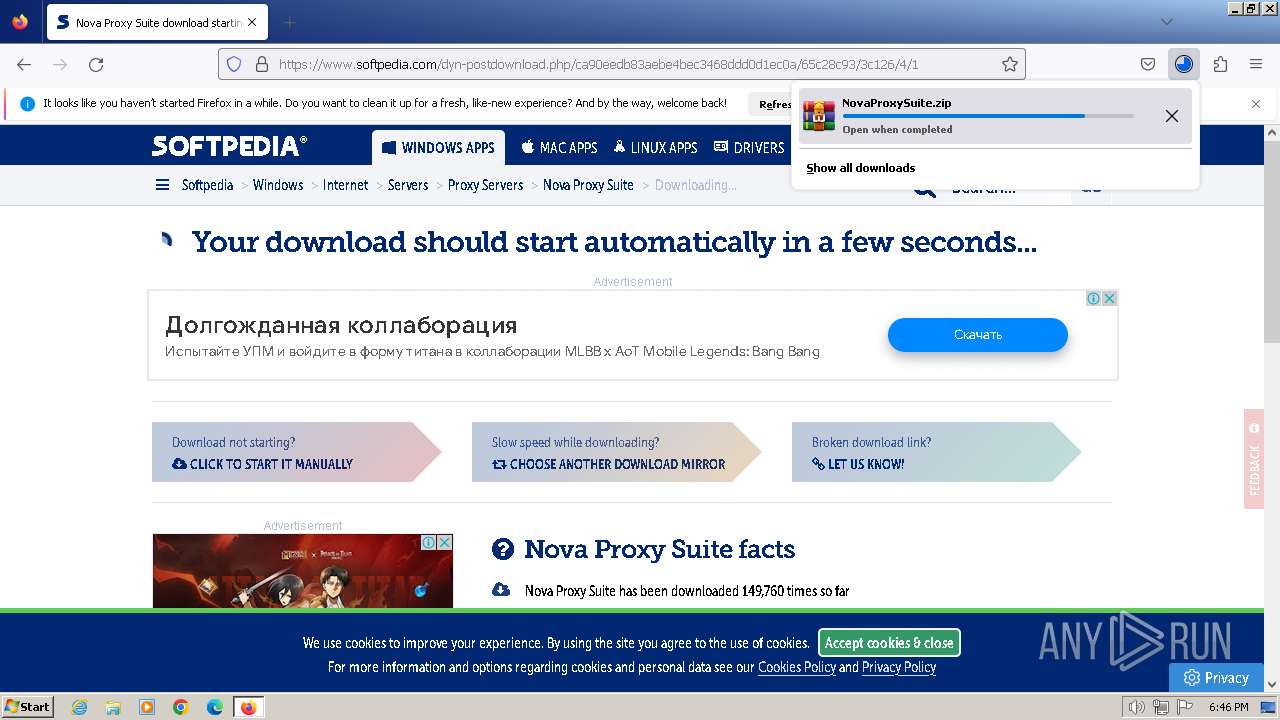The height and width of the screenshot is (720, 1280).
Task: Select the Nova Proxy Suite download tab
Action: click(156, 22)
